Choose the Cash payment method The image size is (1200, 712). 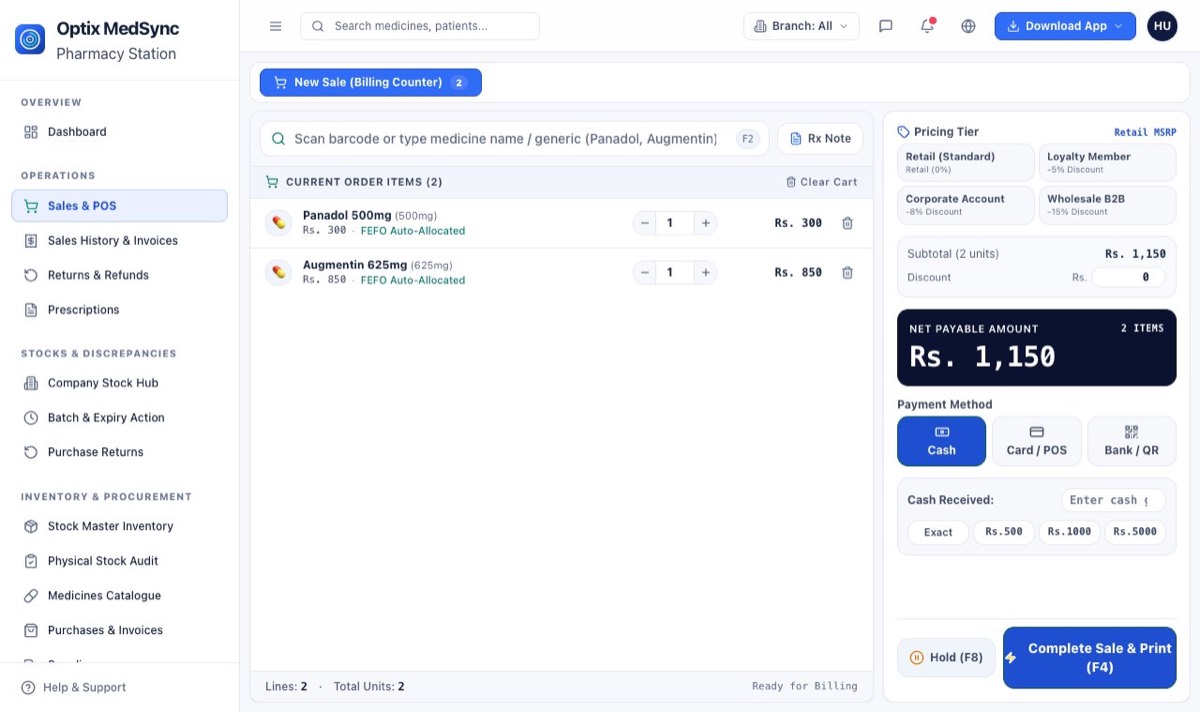941,441
